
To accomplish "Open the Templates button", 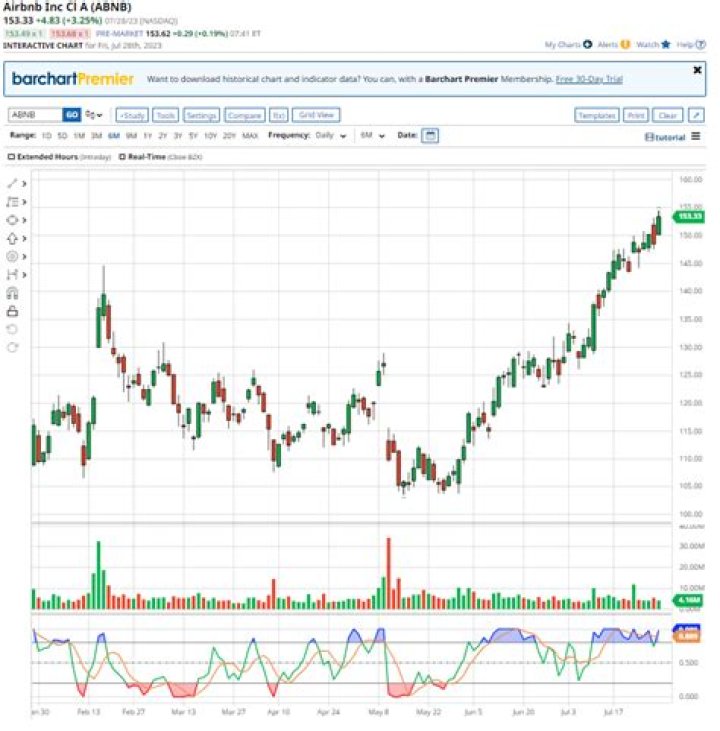I will point(597,115).
